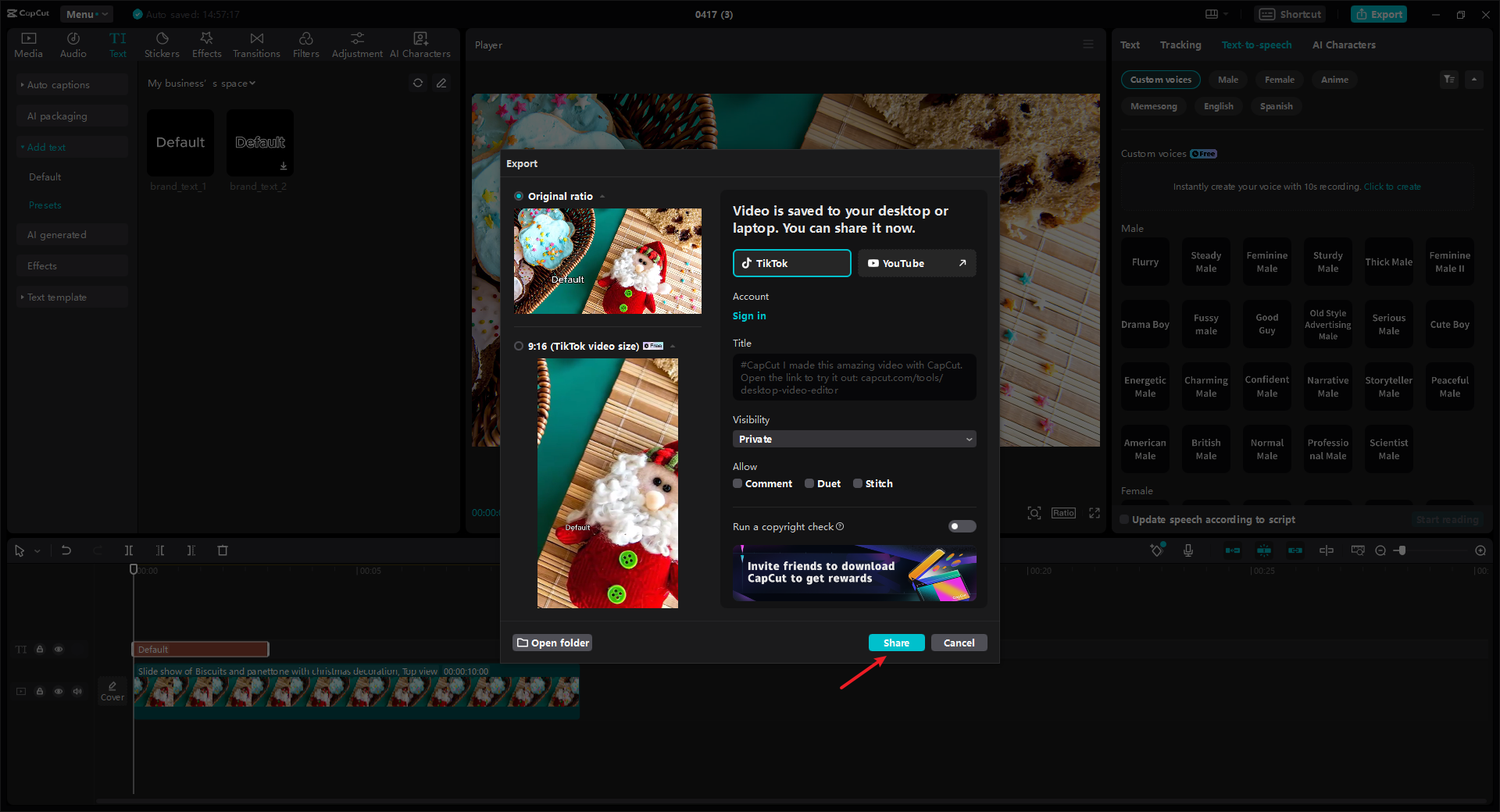Viewport: 1500px width, 812px height.
Task: Switch to the Tracking tab
Action: pyautogui.click(x=1180, y=45)
